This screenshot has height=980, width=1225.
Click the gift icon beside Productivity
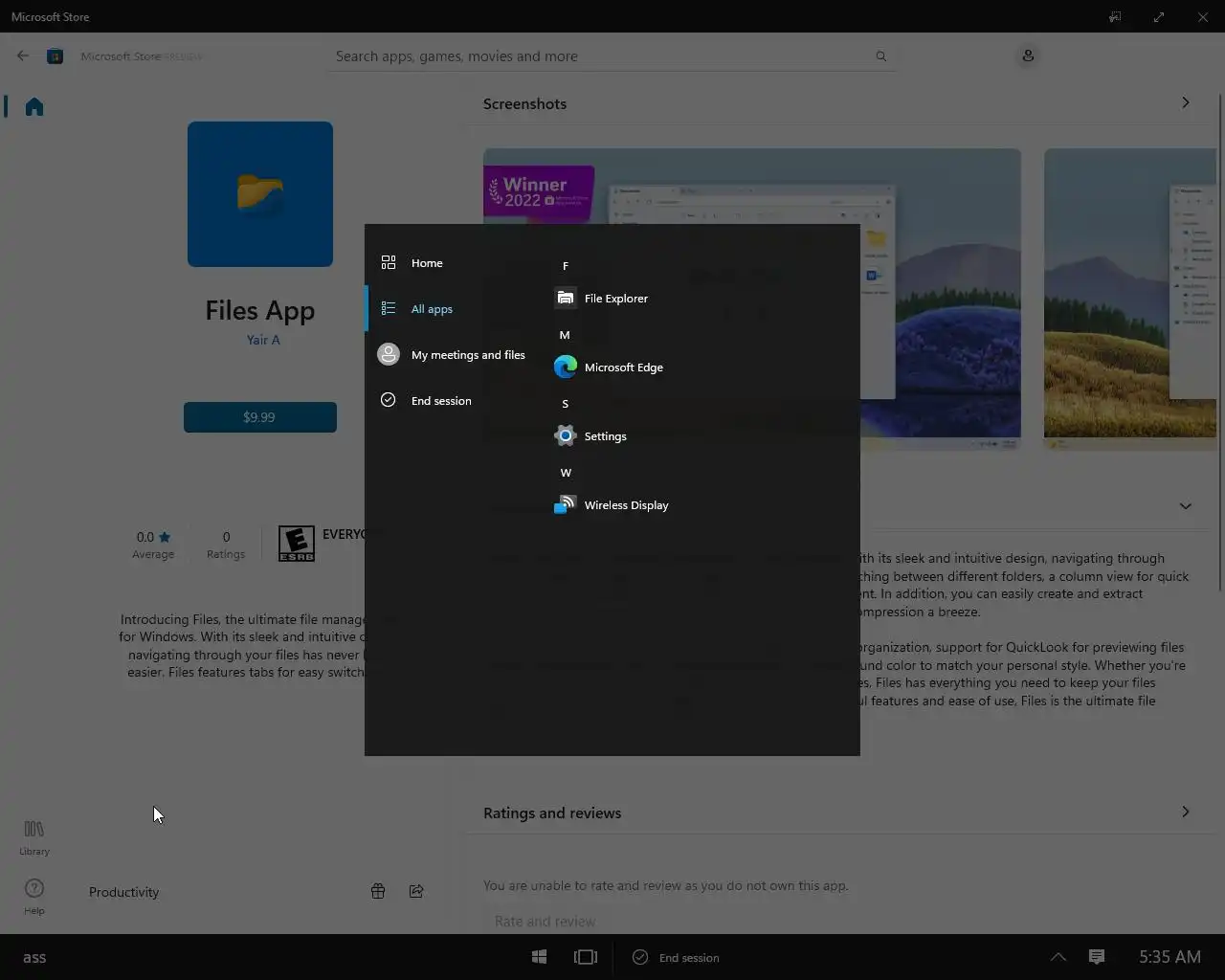pos(378,891)
